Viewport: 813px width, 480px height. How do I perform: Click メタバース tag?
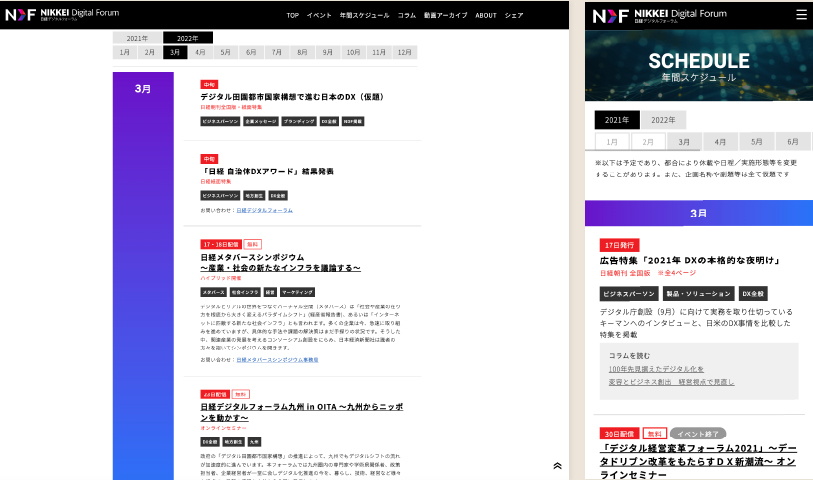(214, 292)
